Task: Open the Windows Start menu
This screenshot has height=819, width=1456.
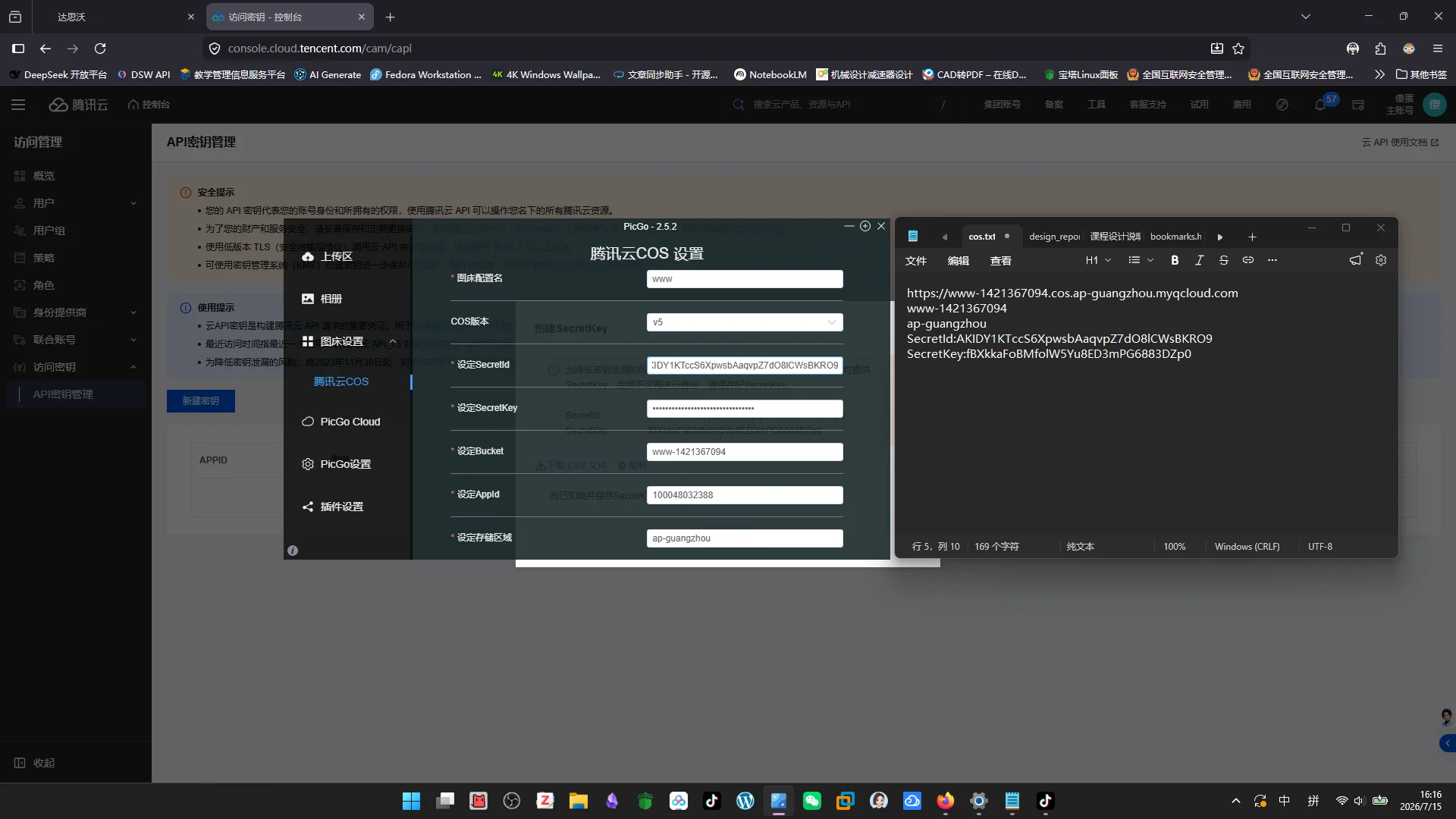Action: pyautogui.click(x=411, y=801)
